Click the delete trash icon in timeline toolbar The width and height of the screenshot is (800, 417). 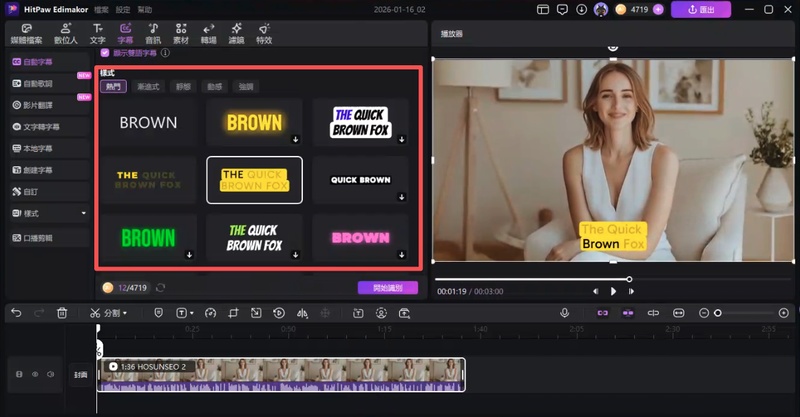(62, 313)
